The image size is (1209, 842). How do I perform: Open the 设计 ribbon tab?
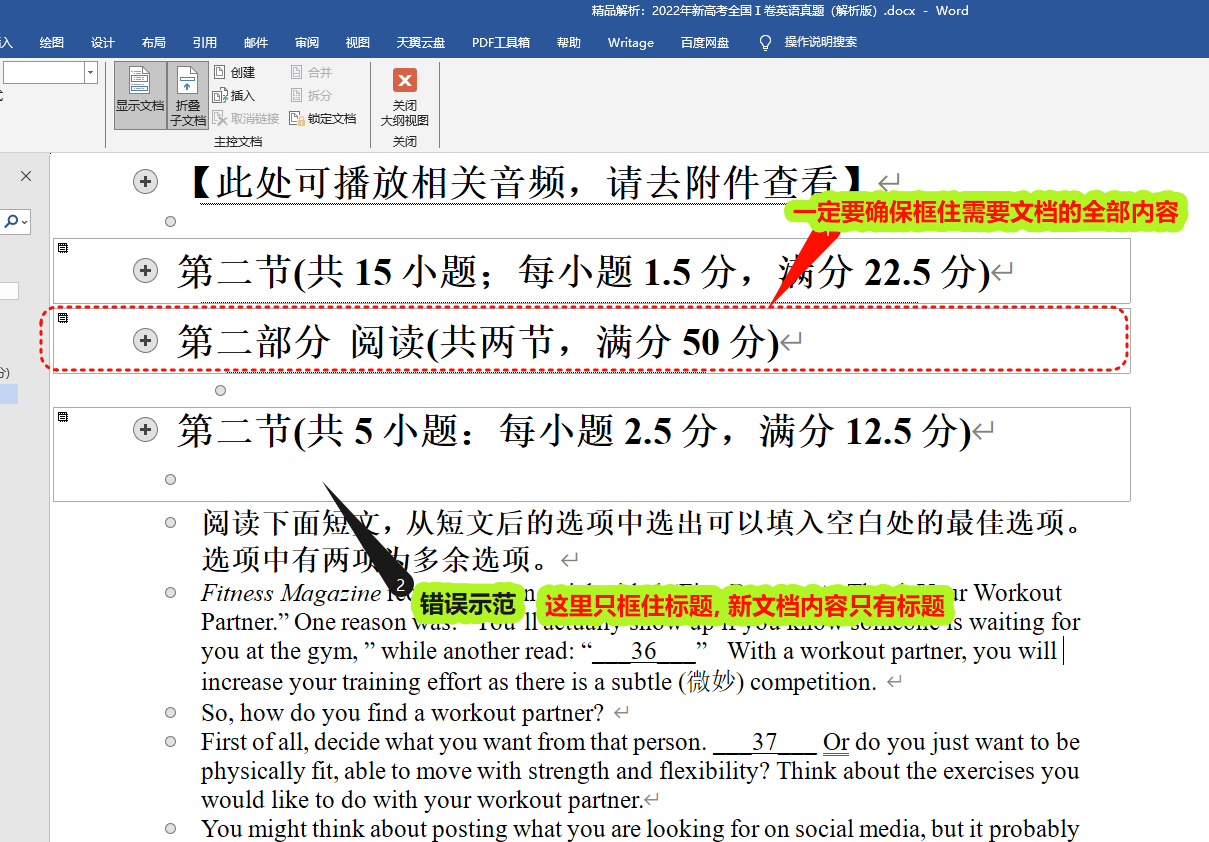click(103, 42)
